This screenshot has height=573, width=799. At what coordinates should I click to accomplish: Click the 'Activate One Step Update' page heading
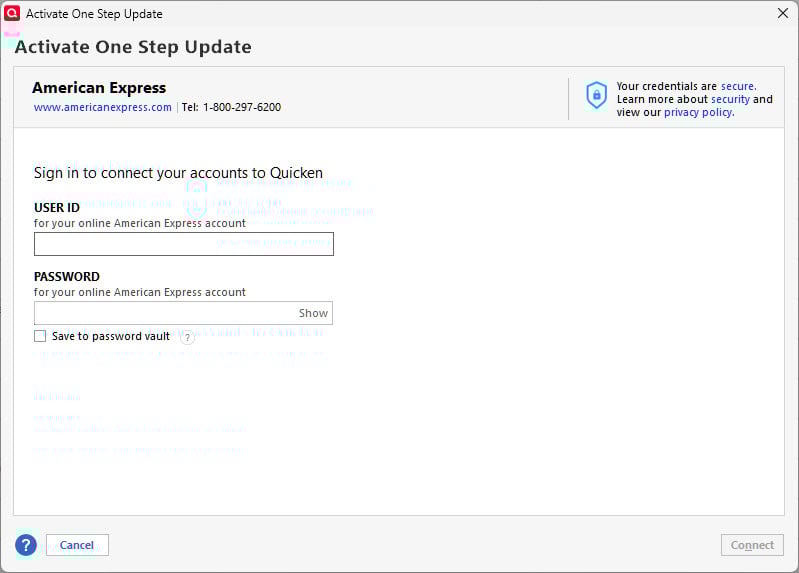(133, 47)
